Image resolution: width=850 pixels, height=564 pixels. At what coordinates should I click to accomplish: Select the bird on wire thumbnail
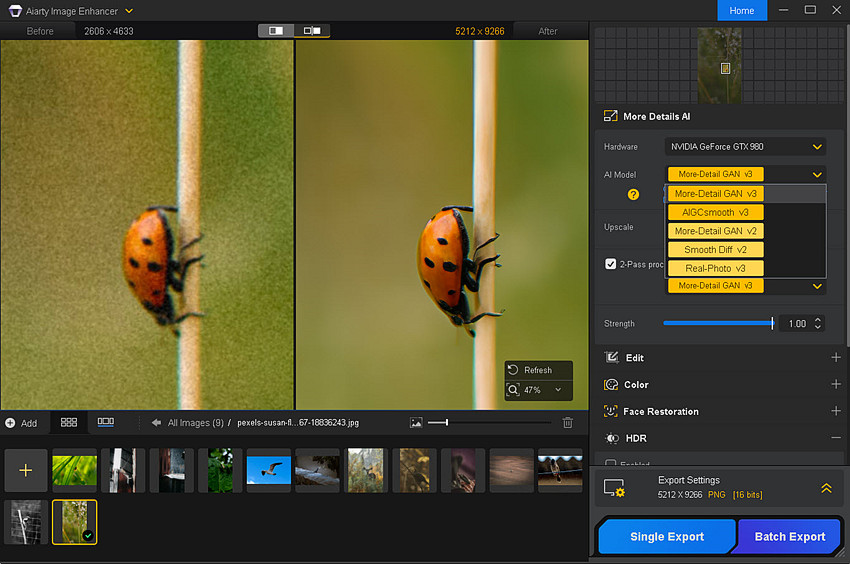[560, 470]
